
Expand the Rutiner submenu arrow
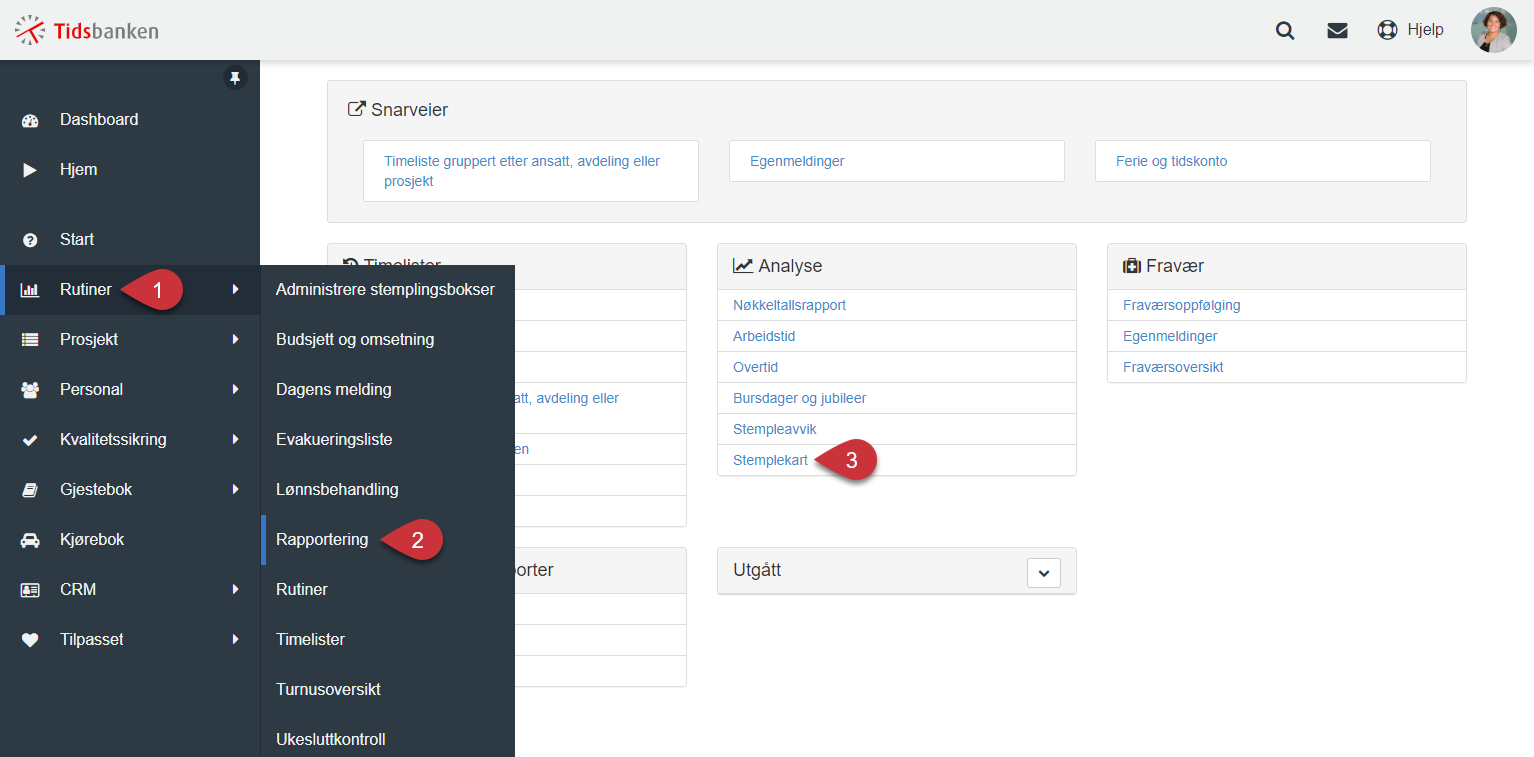(236, 290)
